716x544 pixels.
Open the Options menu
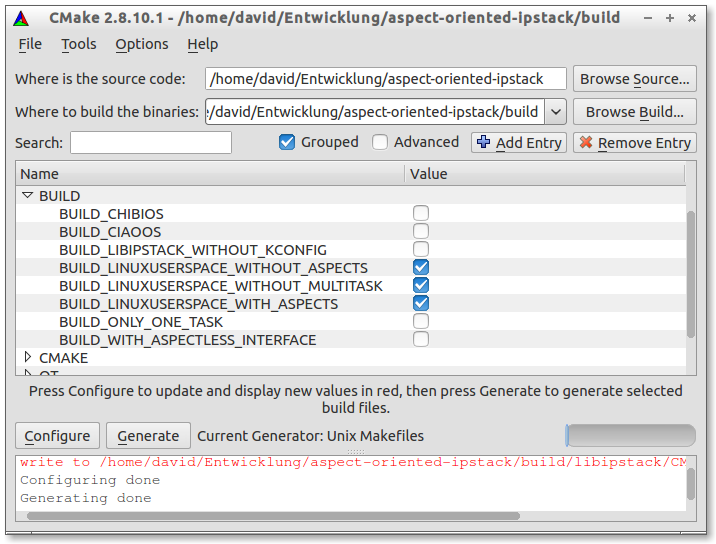pos(142,44)
